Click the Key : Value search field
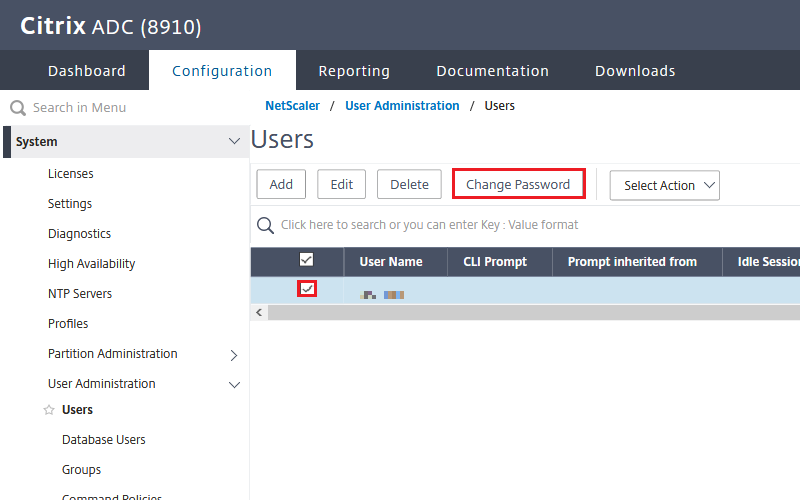800x500 pixels. (429, 225)
